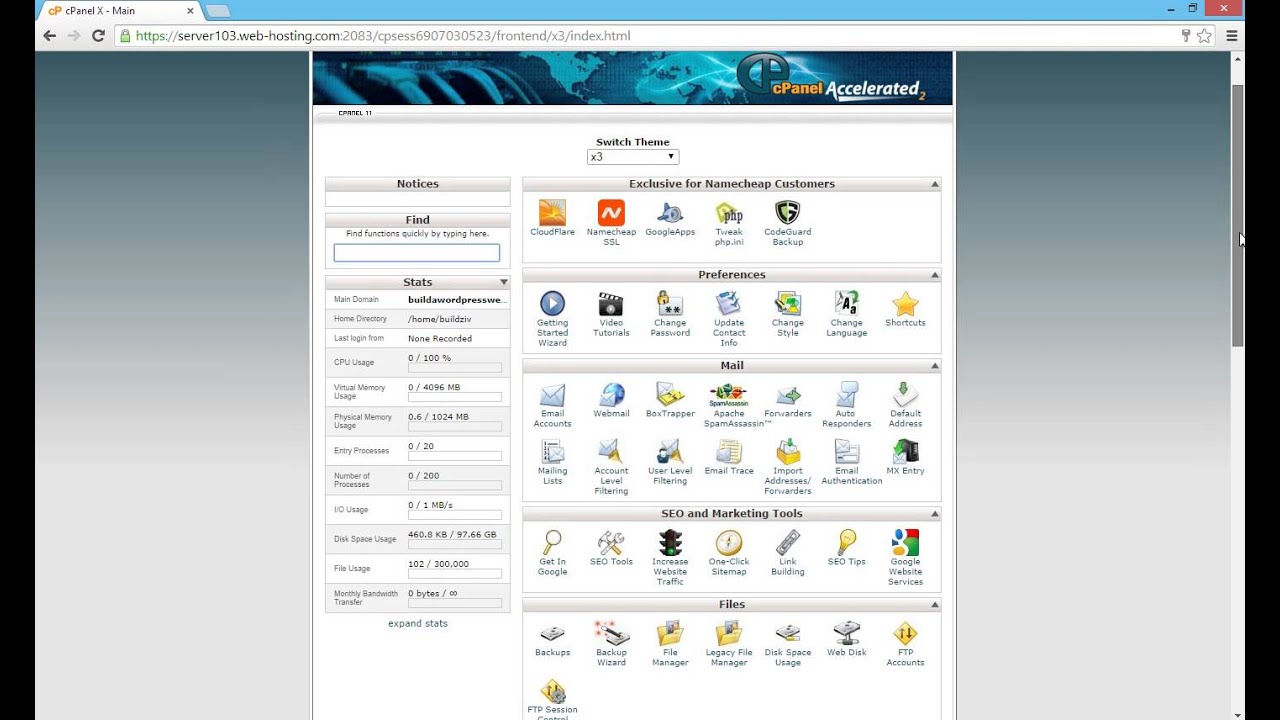The image size is (1280, 720).
Task: Collapse the Stats panel arrow
Action: (x=503, y=283)
